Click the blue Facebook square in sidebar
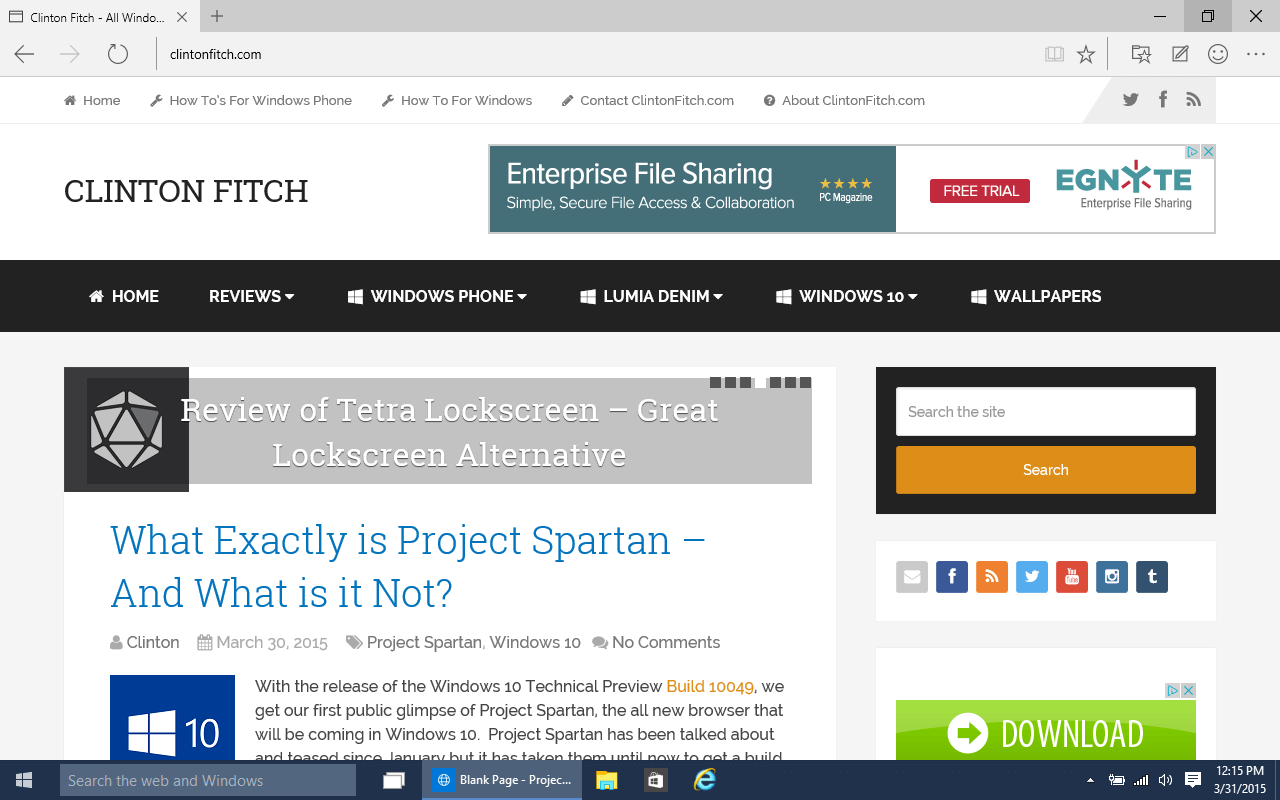Image resolution: width=1280 pixels, height=800 pixels. point(952,577)
